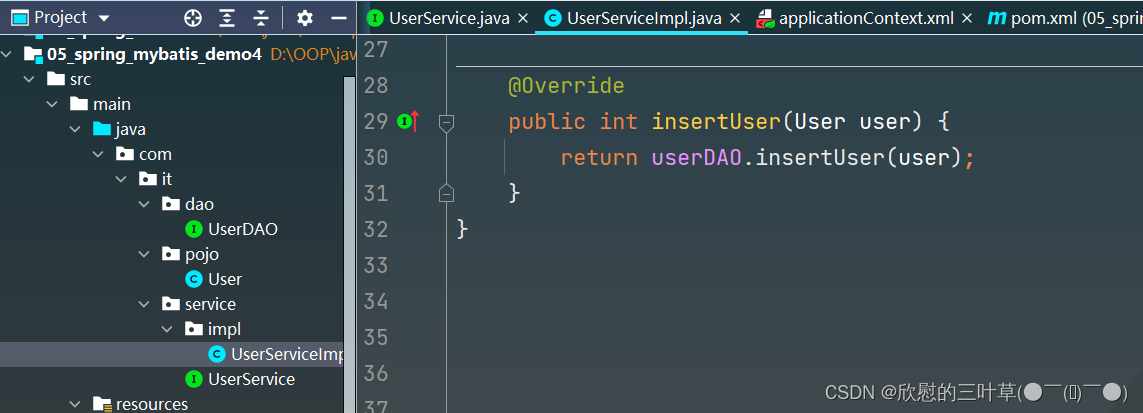Collapse the resources folder
The width and height of the screenshot is (1143, 413).
click(76, 404)
